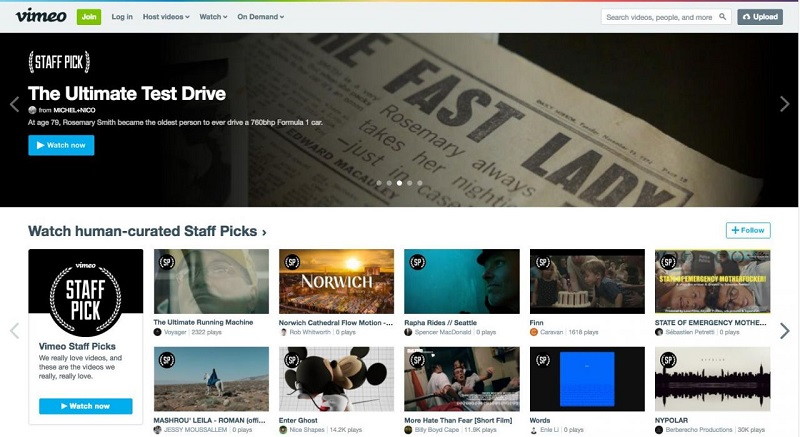Click MICHEL+NICO author name in hero
Image resolution: width=800 pixels, height=437 pixels.
(74, 110)
